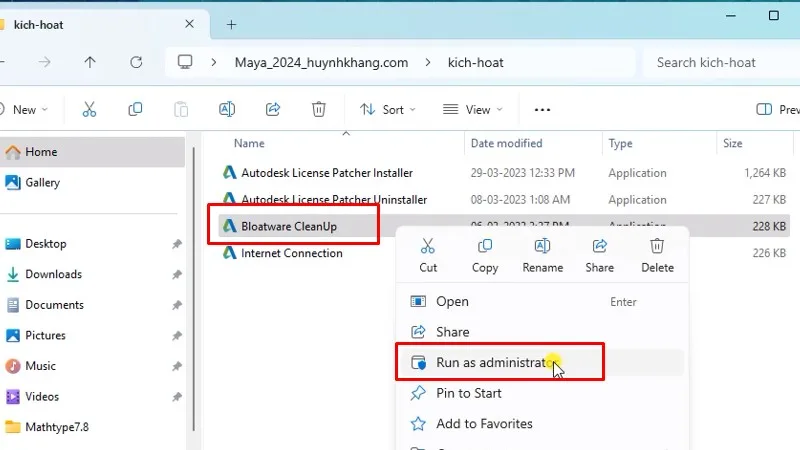Viewport: 800px width, 450px height.
Task: Choose Rename in the context menu
Action: (542, 256)
